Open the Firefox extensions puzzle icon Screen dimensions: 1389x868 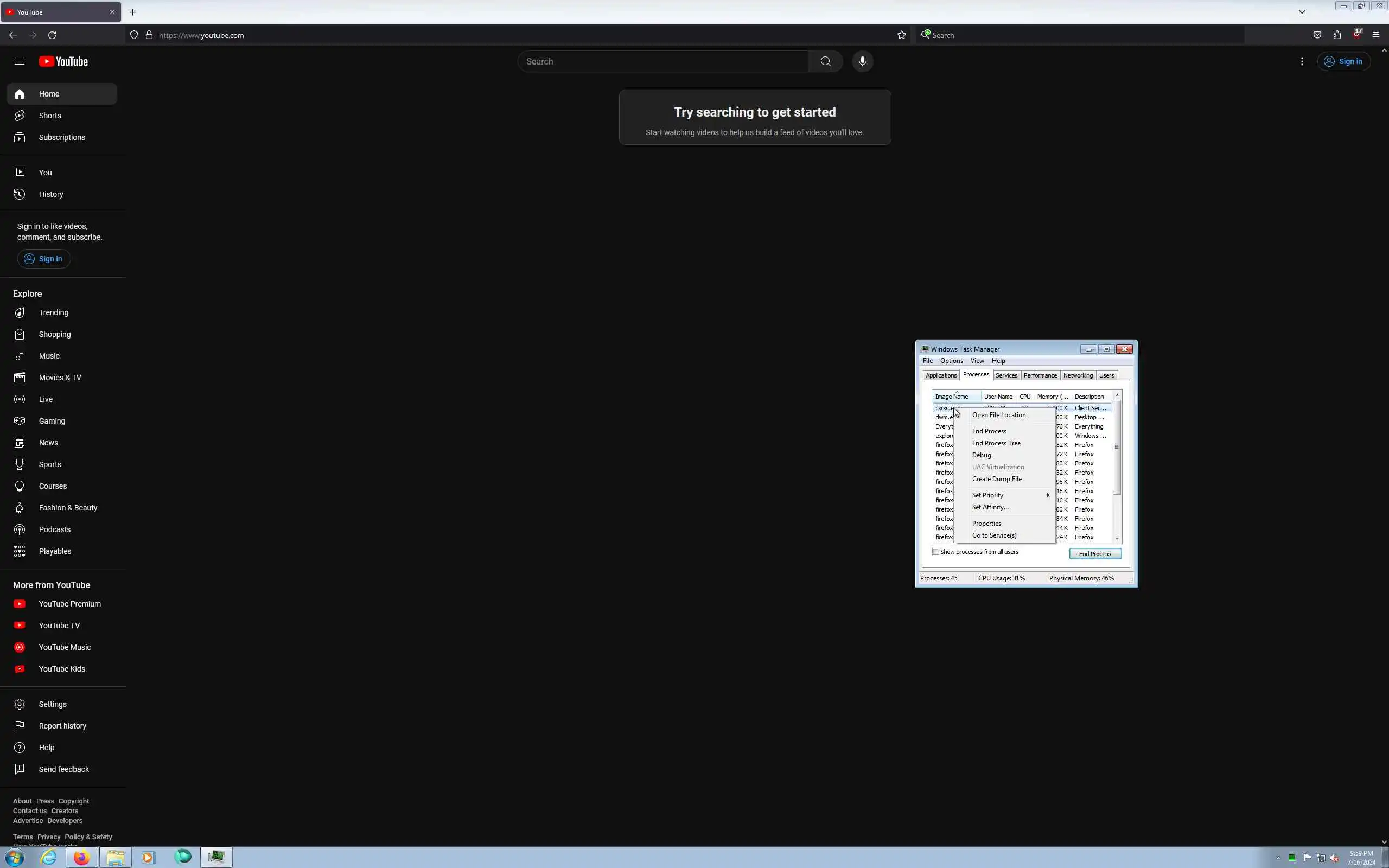click(1337, 35)
